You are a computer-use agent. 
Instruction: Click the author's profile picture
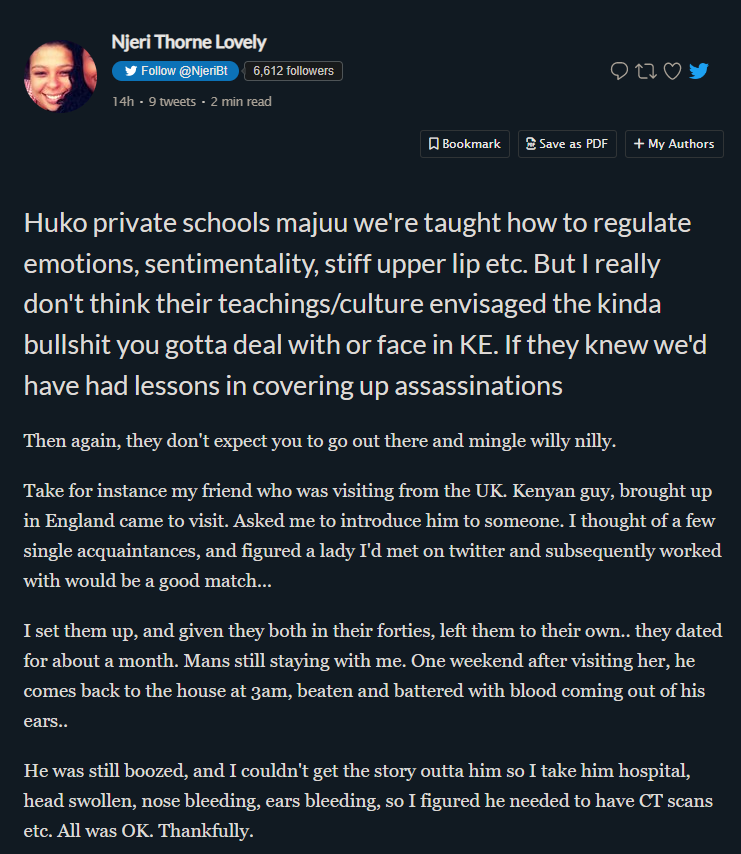coord(59,76)
